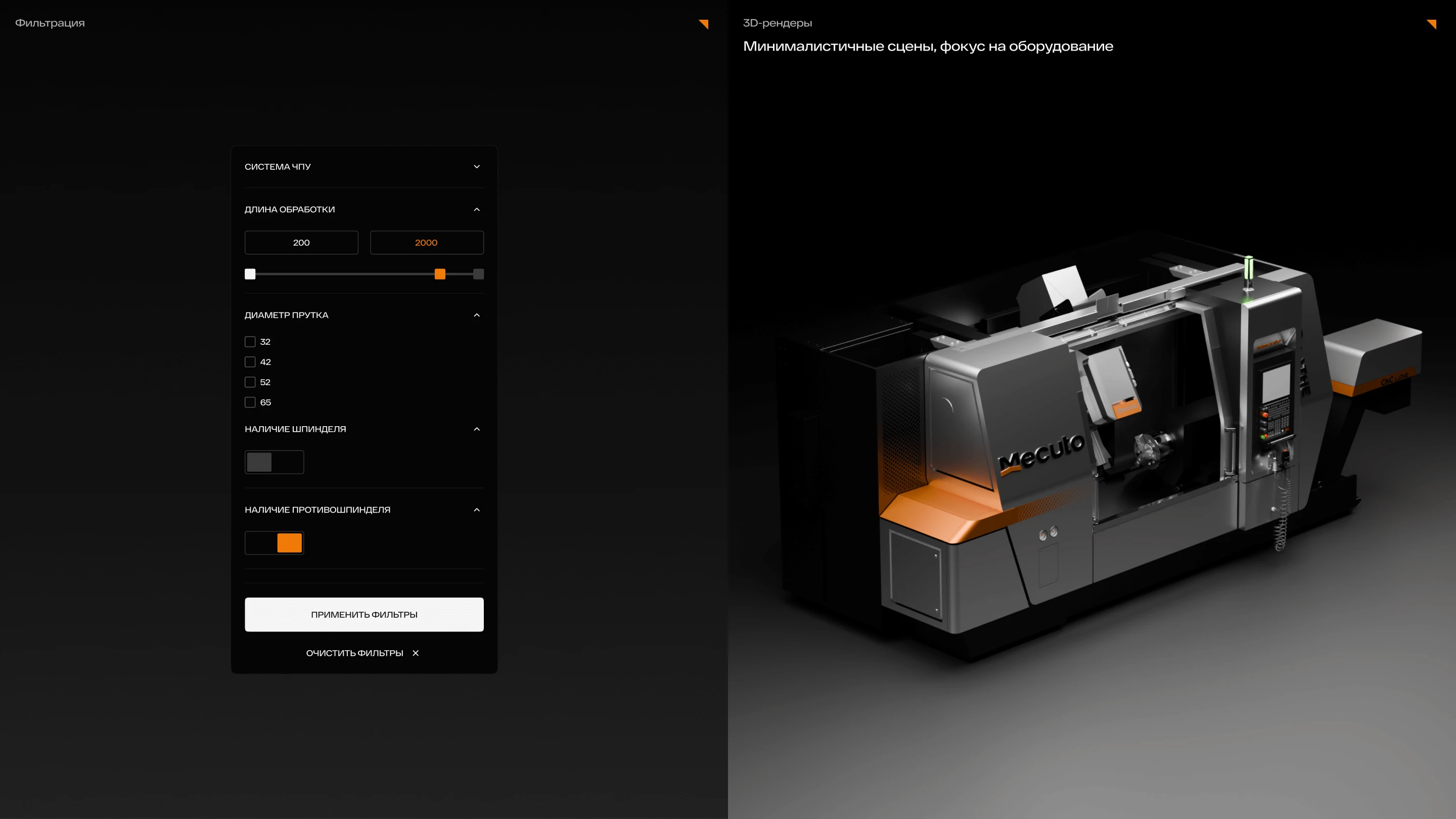Click the orange maximum slider handle
Viewport: 1456px width, 819px height.
click(x=440, y=274)
